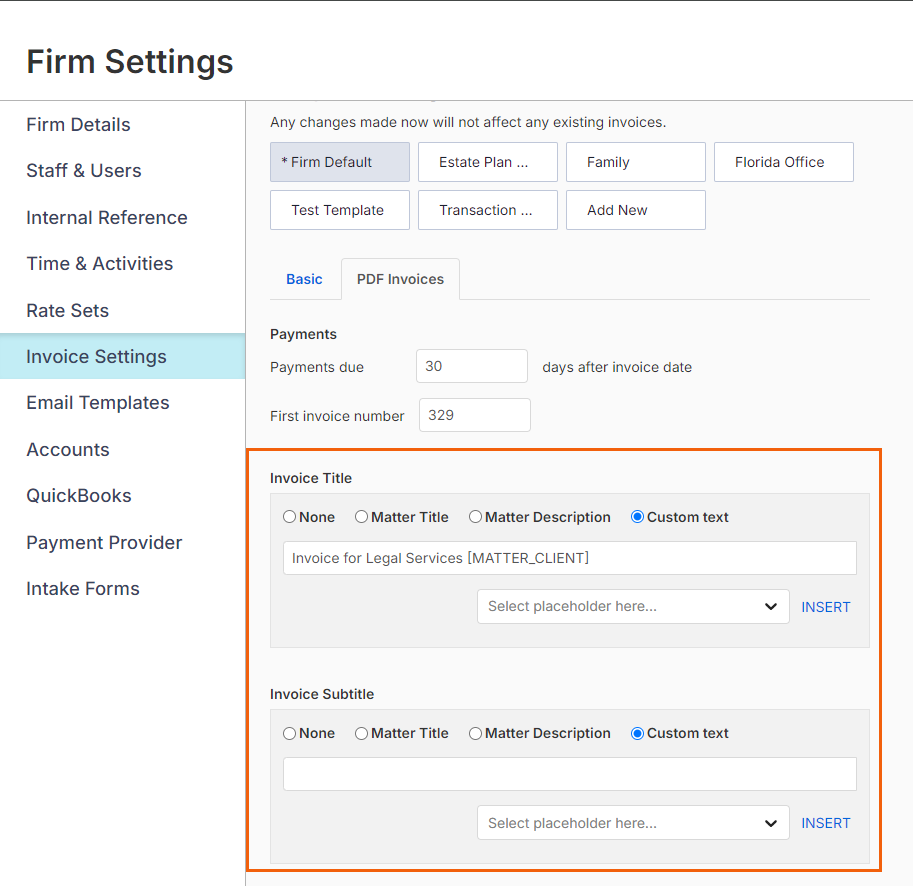
Task: Switch to the Basic tab
Action: point(304,279)
